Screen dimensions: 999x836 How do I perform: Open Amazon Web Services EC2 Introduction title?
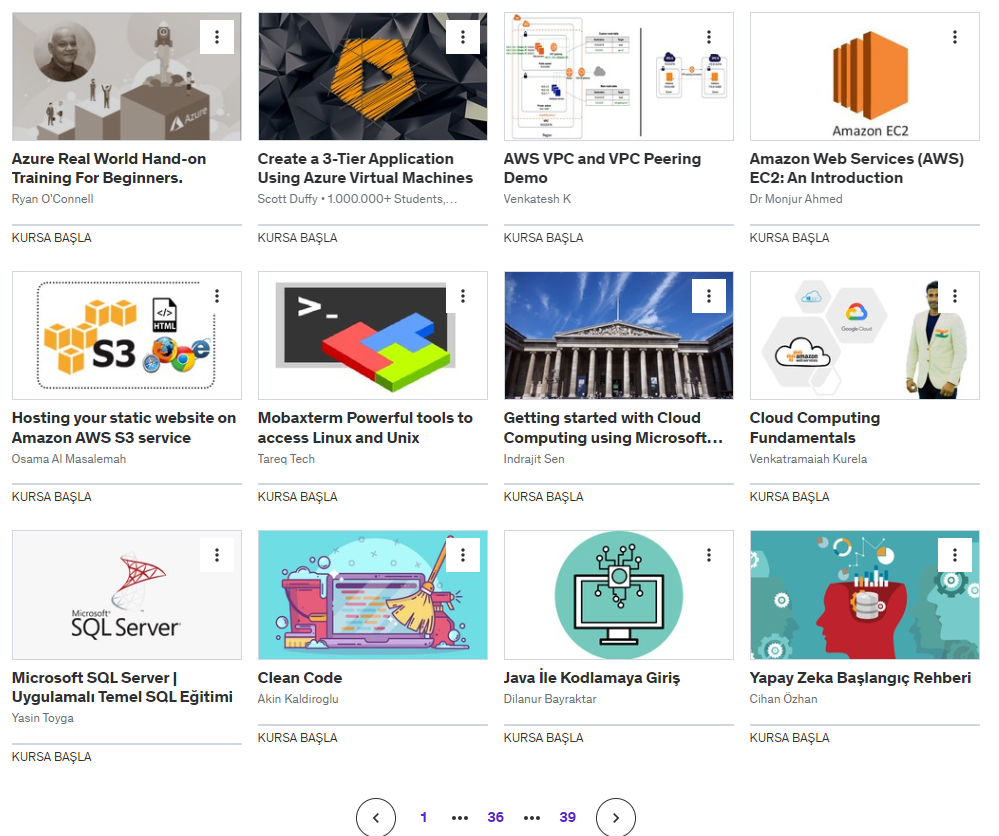pos(856,168)
